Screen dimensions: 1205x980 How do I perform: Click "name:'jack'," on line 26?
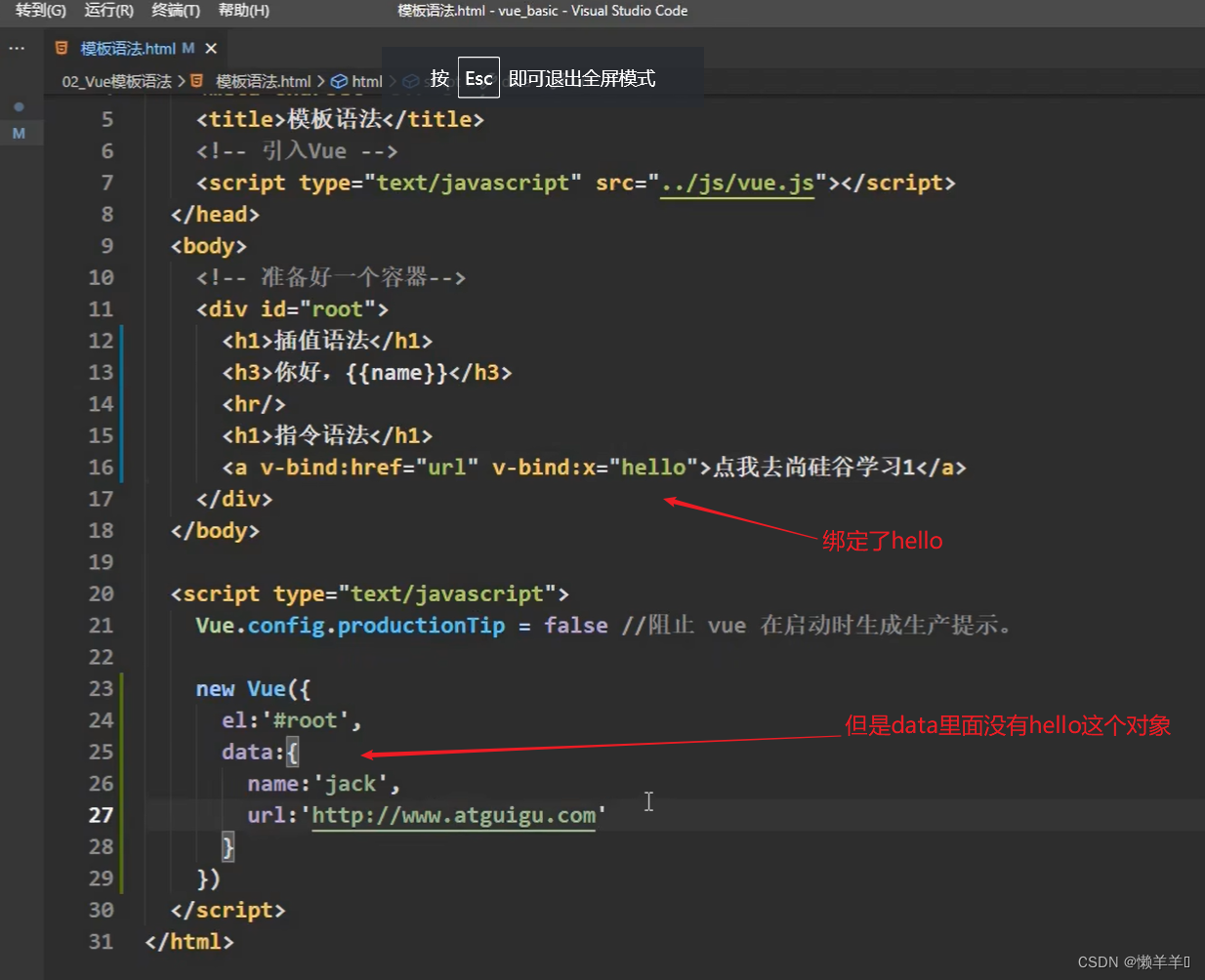click(x=324, y=783)
